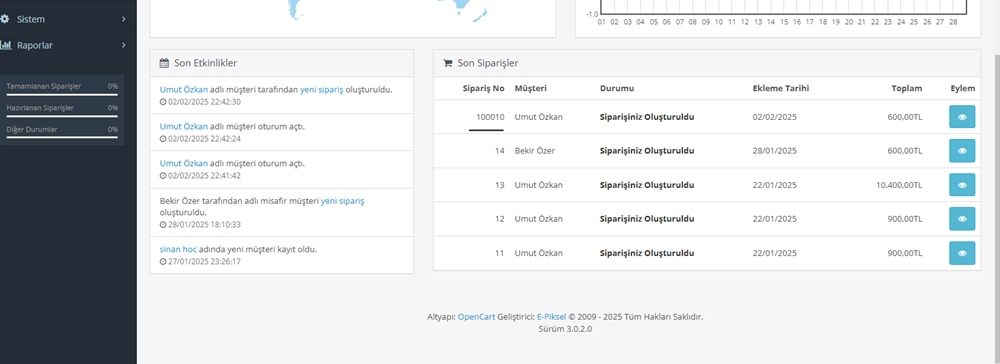View order 100010 with eye button
Viewport: 1000px width, 364px height.
pos(962,117)
